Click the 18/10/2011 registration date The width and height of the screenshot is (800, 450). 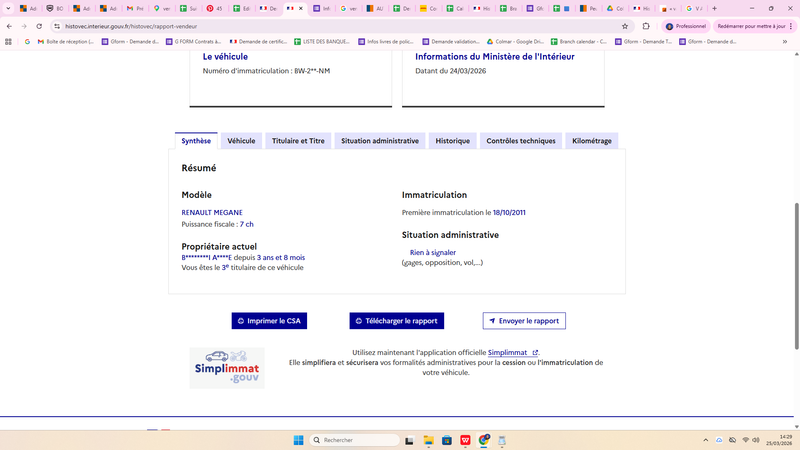pos(509,212)
